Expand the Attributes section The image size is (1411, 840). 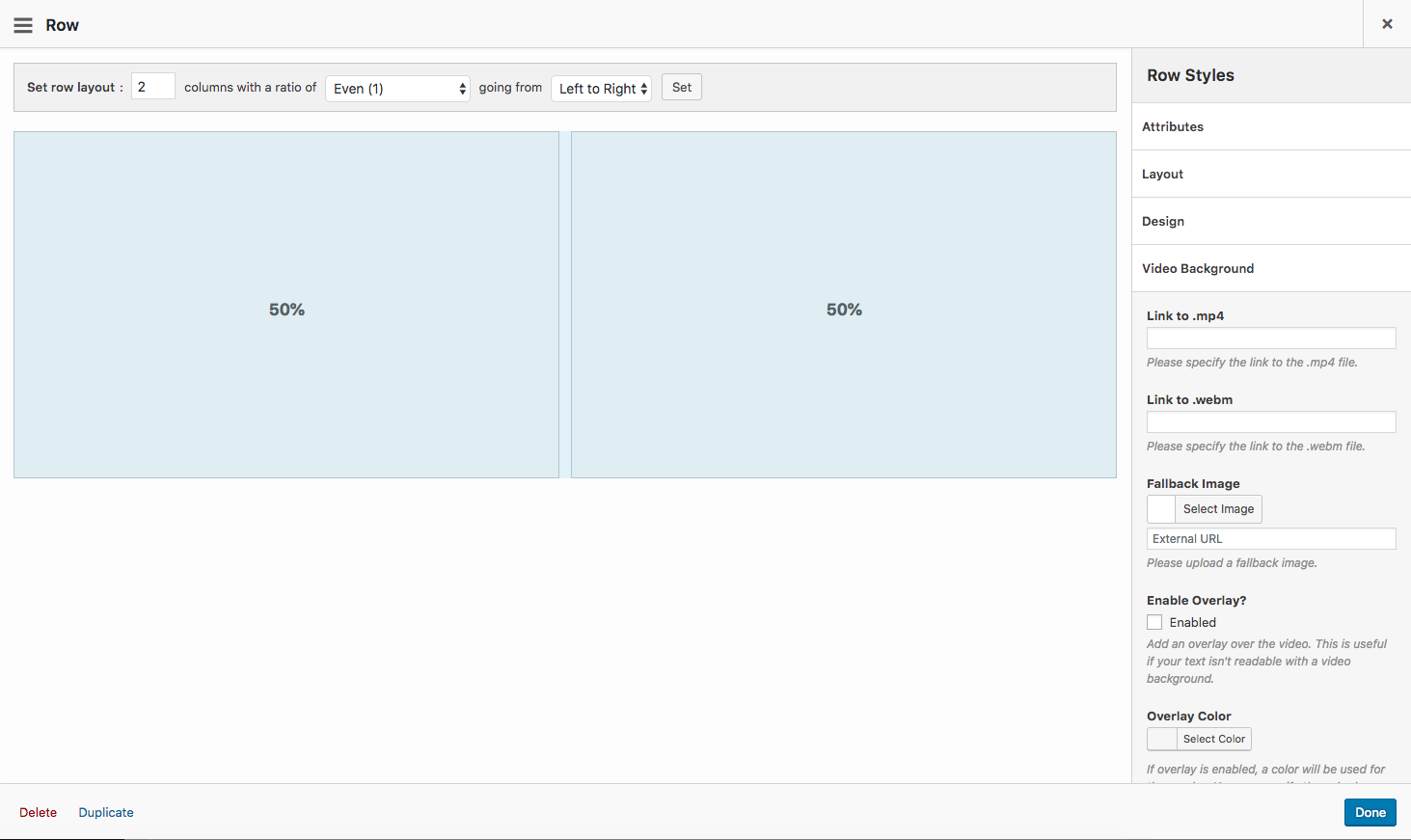tap(1271, 126)
